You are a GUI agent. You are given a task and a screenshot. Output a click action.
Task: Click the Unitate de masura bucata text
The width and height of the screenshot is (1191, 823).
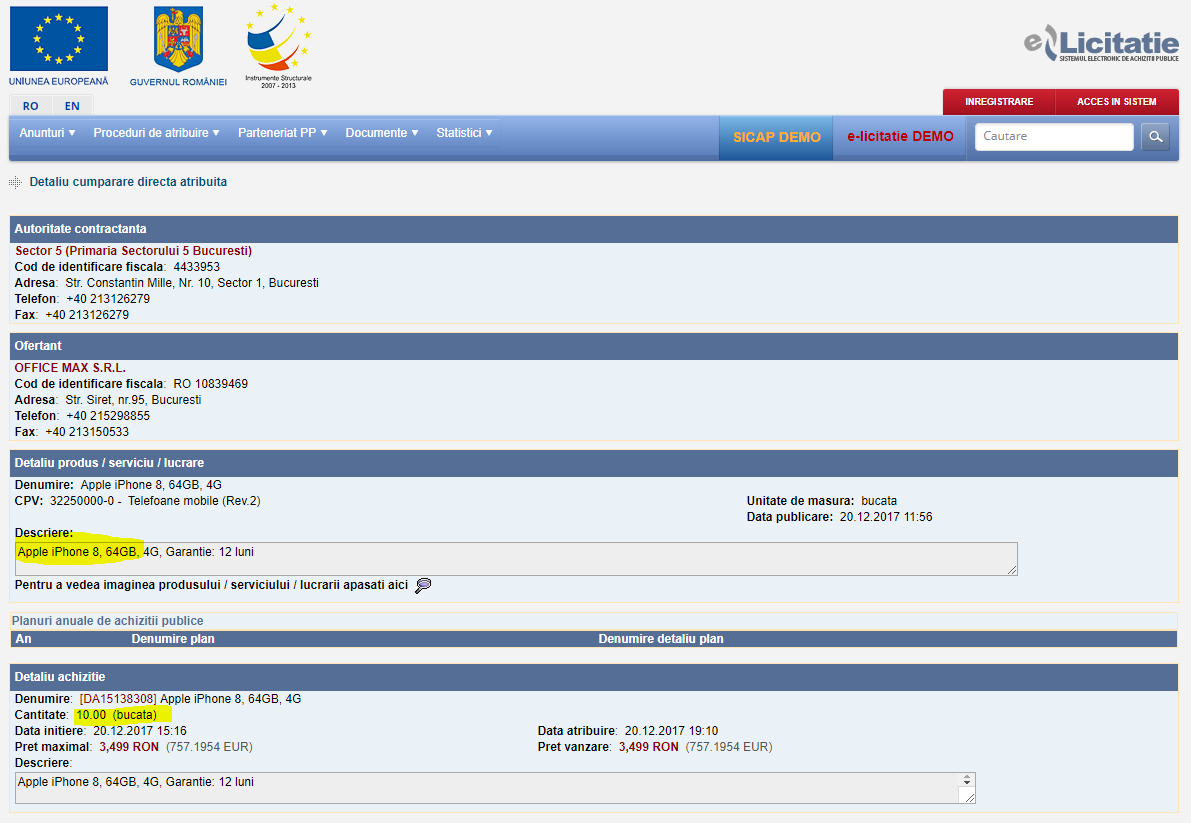click(822, 501)
